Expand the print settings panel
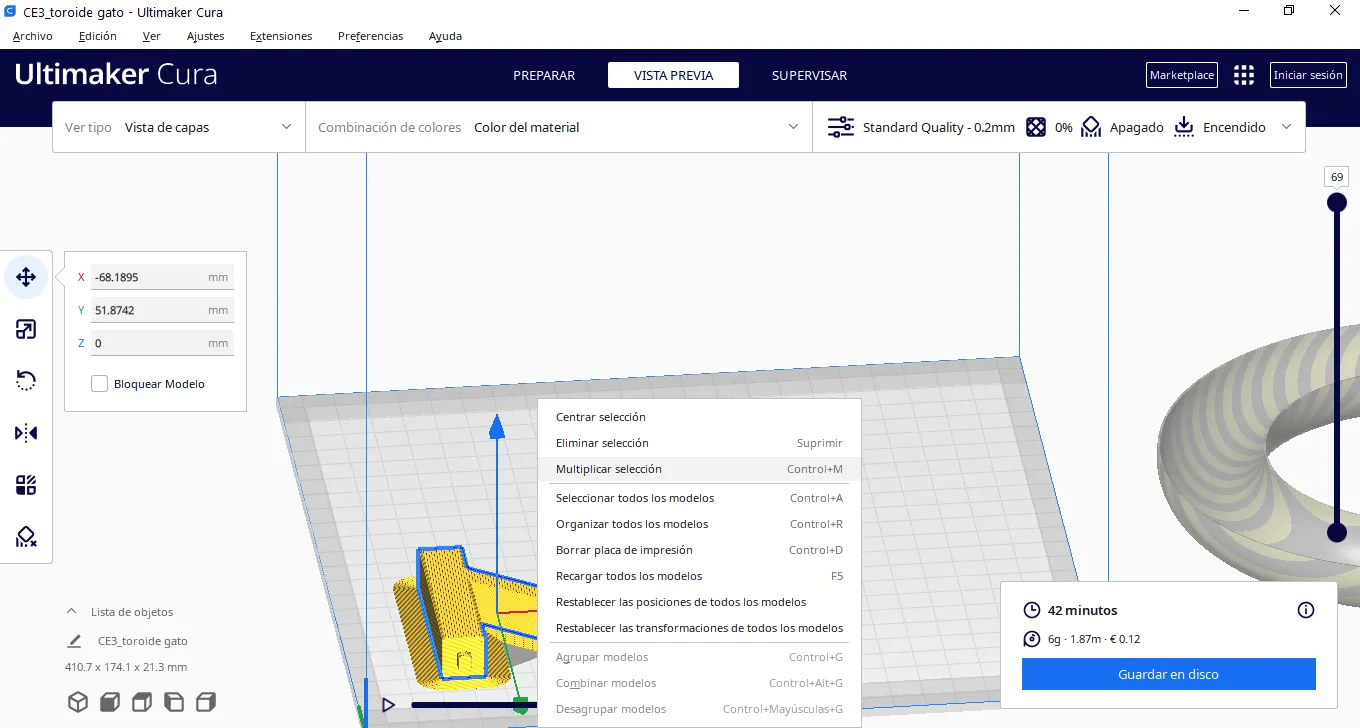1360x728 pixels. [1285, 127]
